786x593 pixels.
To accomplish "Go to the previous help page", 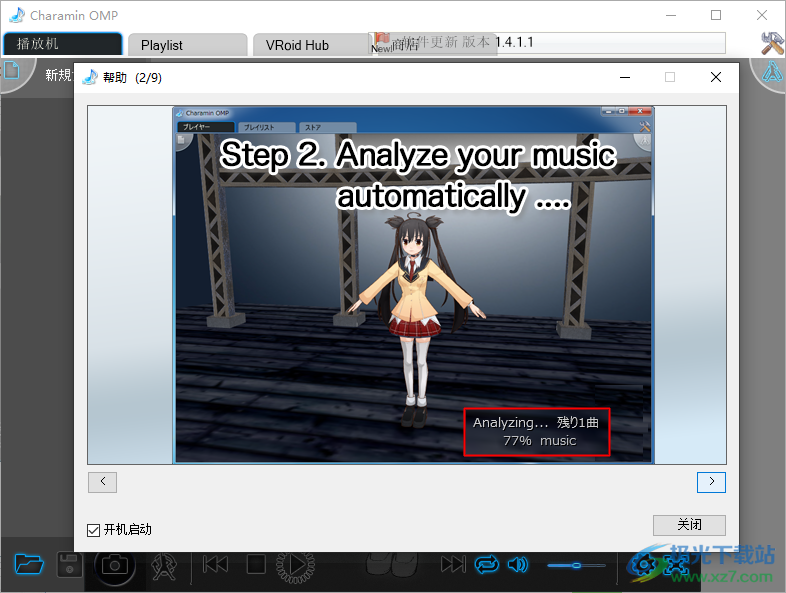I will tap(102, 482).
